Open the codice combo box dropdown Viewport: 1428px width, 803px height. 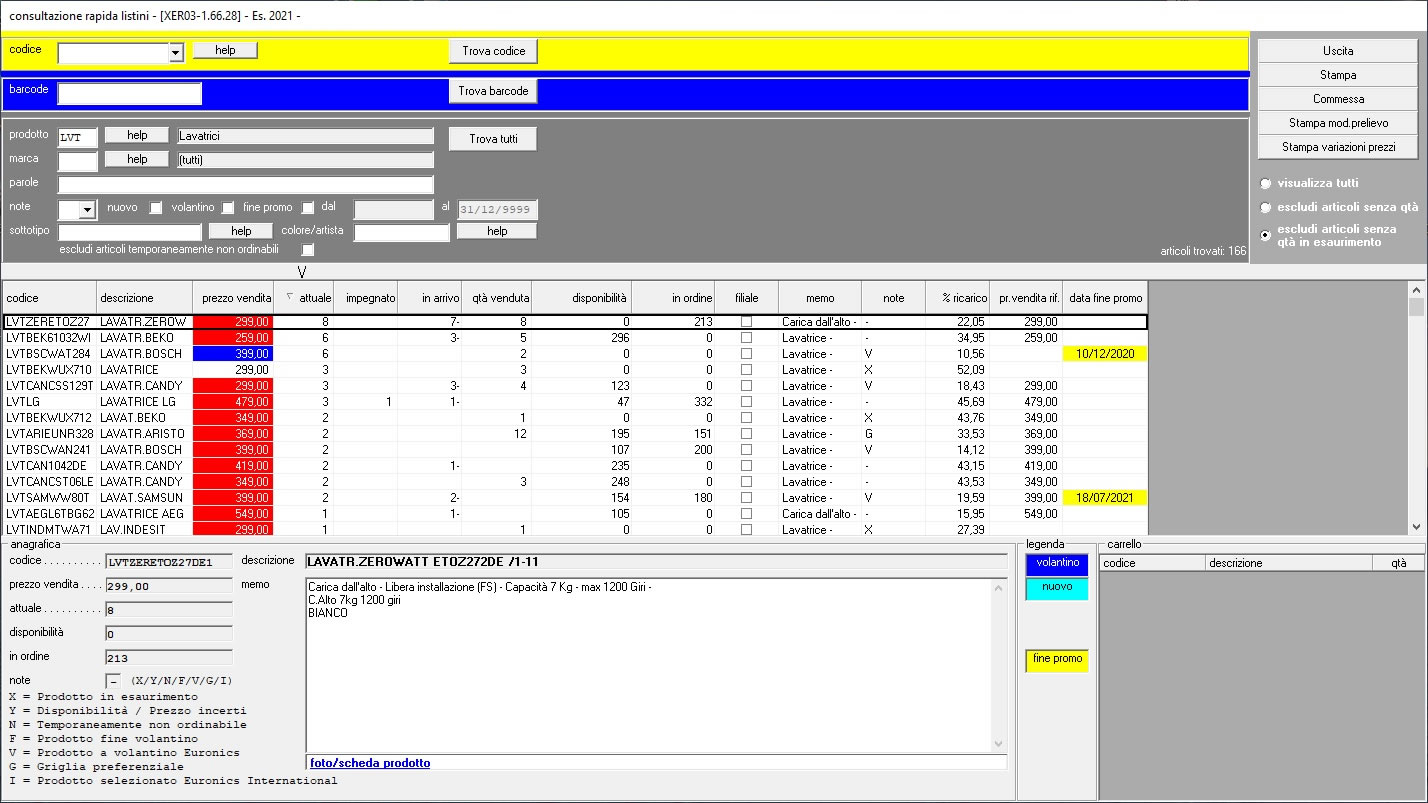tap(176, 53)
